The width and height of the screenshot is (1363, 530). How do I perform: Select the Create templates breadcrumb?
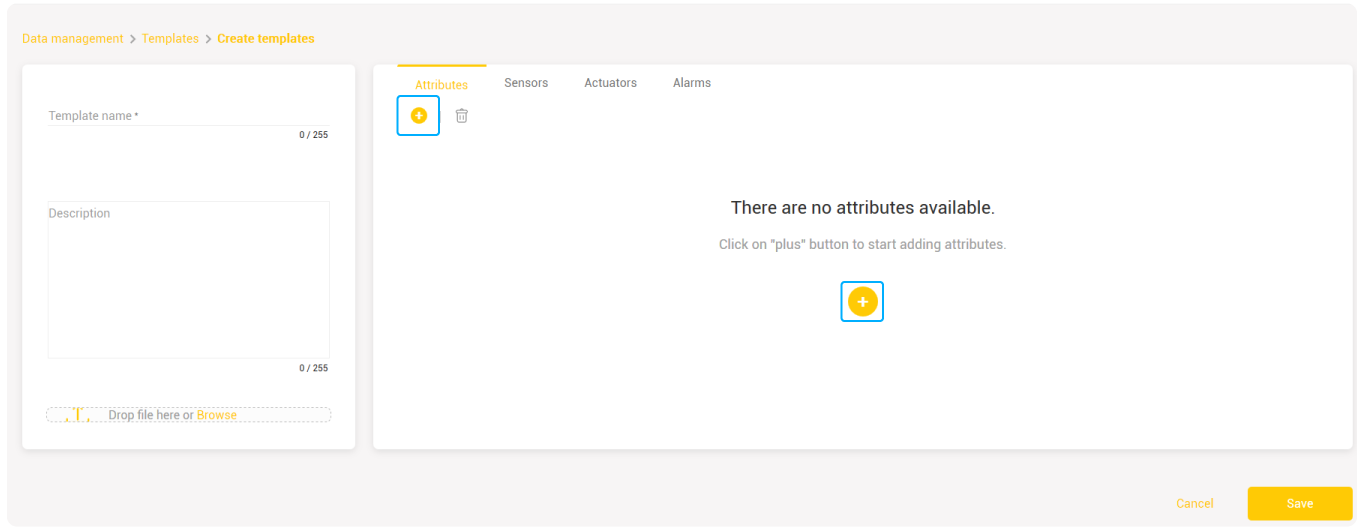pyautogui.click(x=266, y=39)
